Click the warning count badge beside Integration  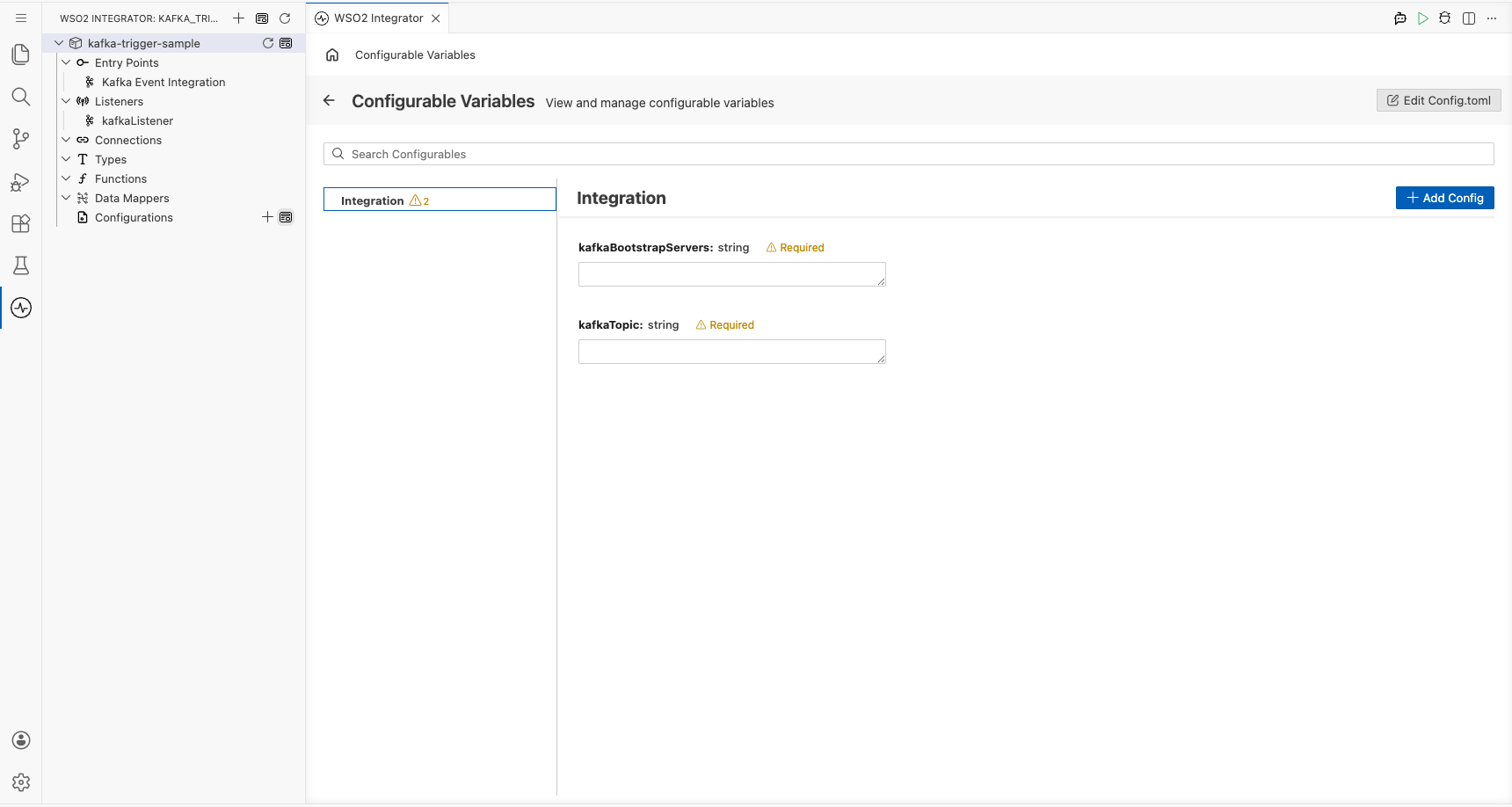(419, 200)
